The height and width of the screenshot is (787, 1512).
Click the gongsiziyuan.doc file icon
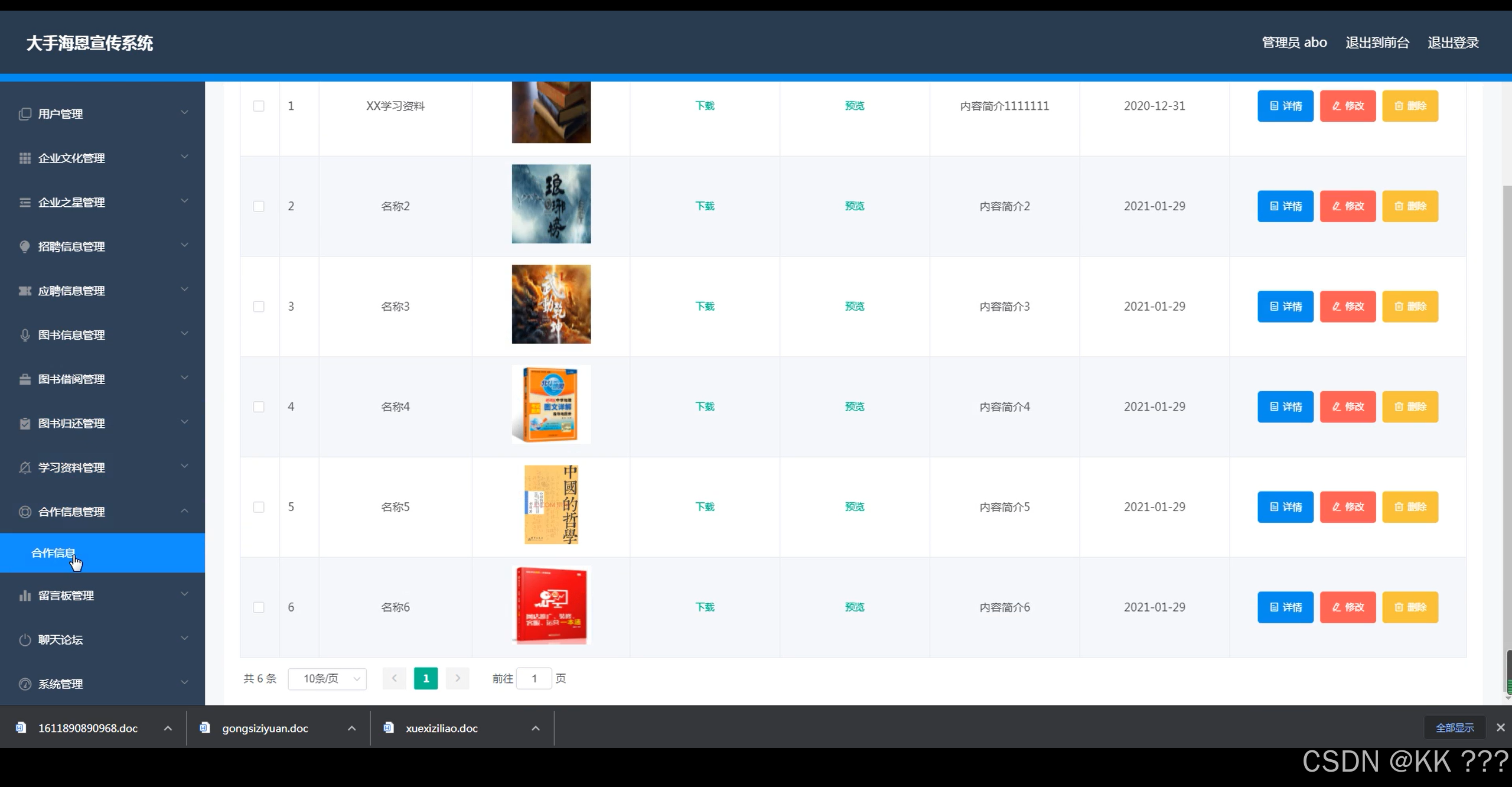[205, 728]
